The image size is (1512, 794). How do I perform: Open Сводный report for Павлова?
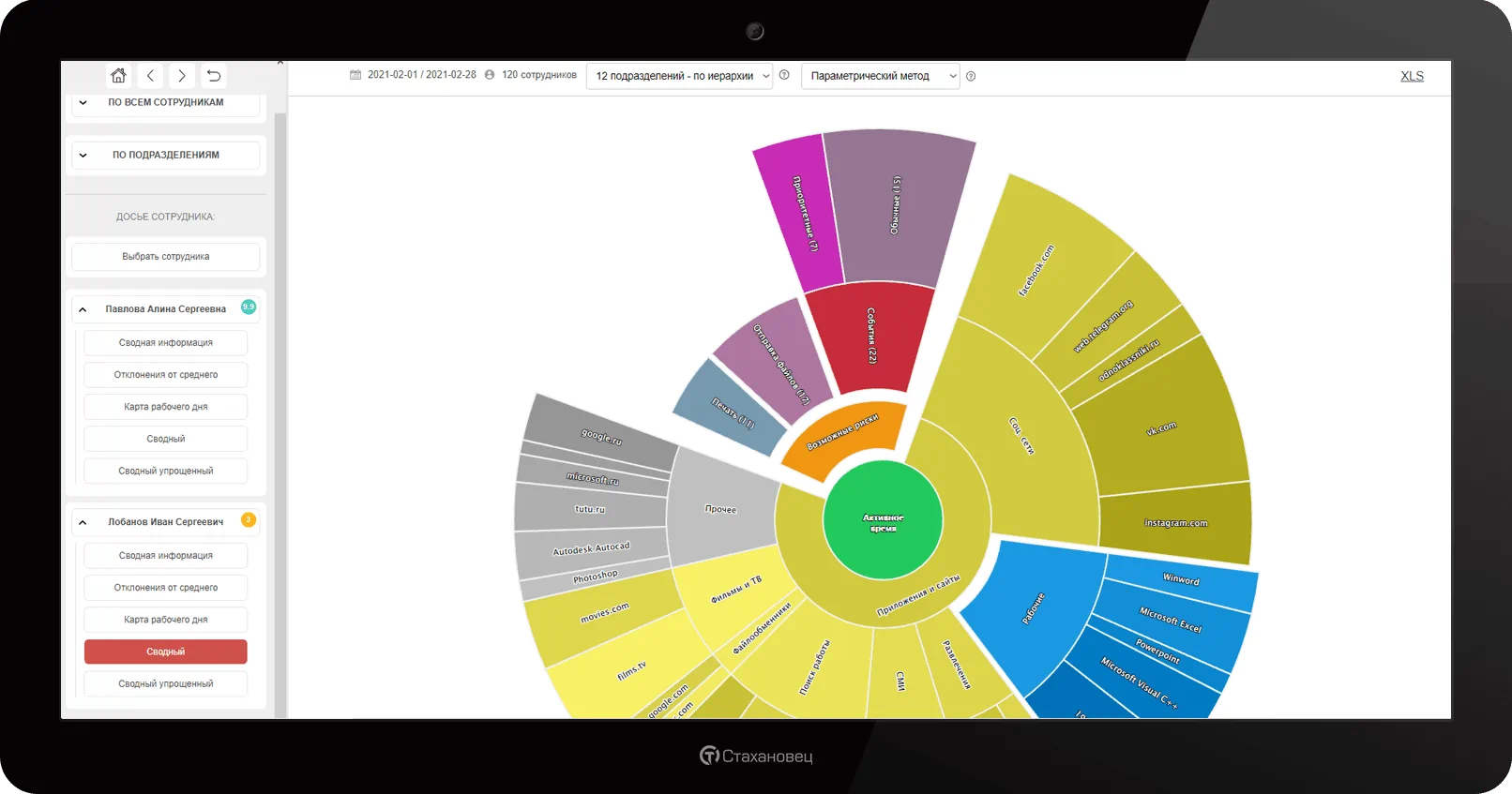point(166,439)
